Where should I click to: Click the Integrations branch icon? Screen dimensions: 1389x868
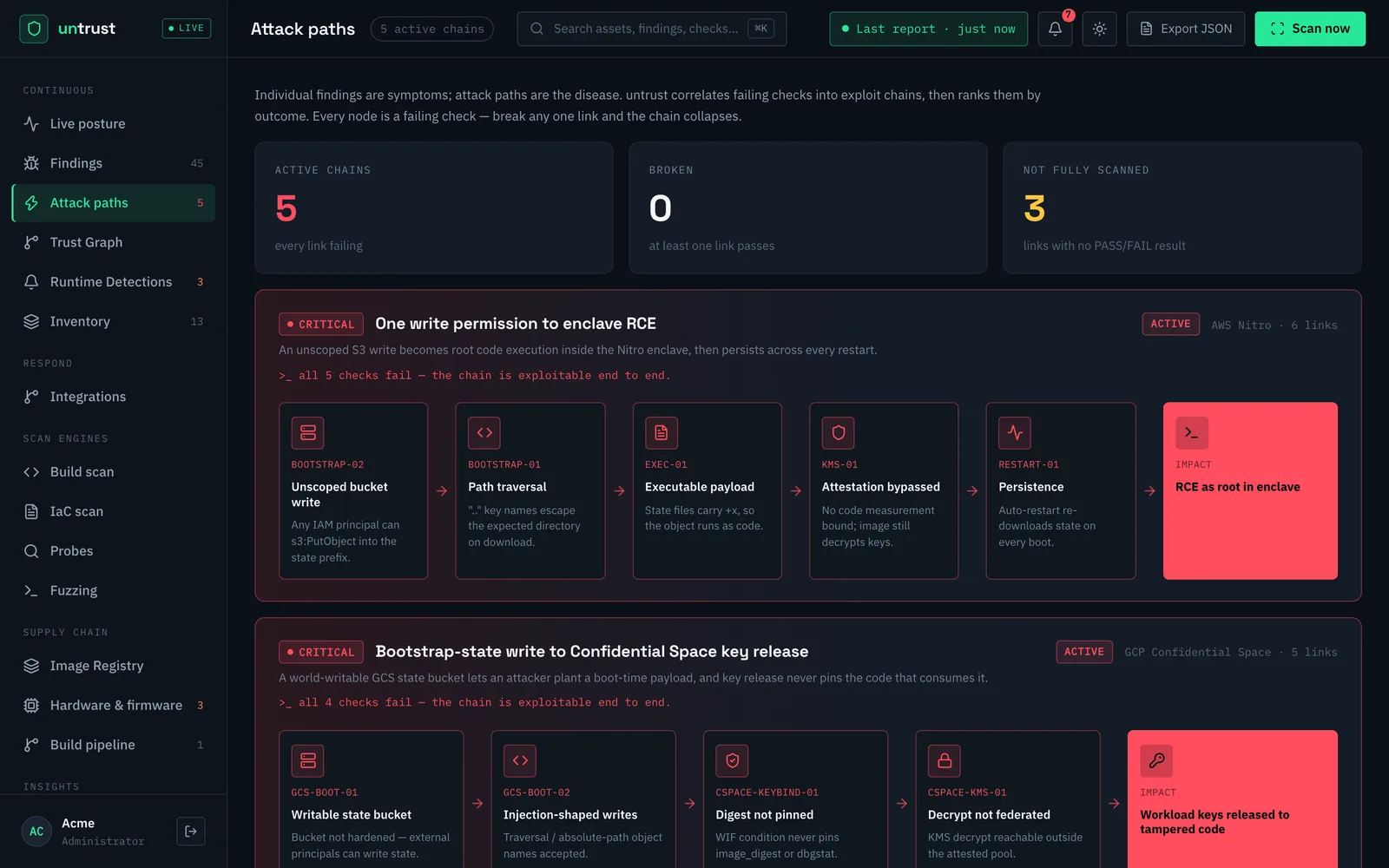31,397
